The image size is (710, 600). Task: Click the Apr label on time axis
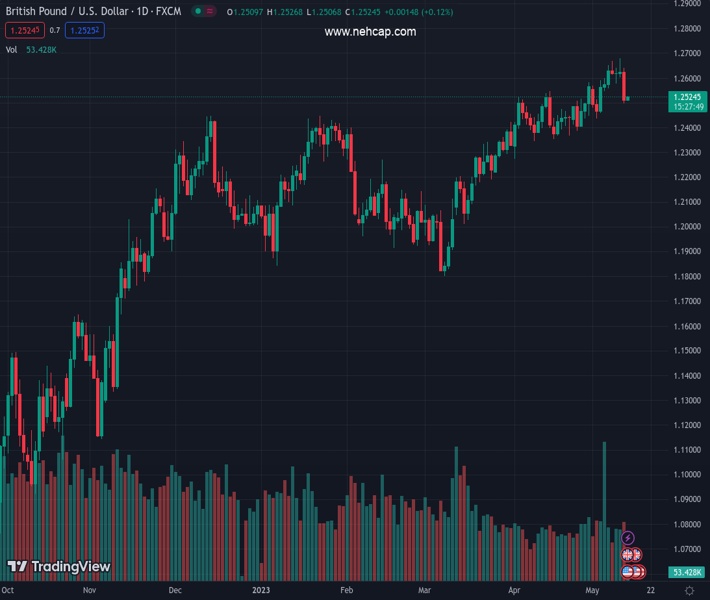(513, 591)
